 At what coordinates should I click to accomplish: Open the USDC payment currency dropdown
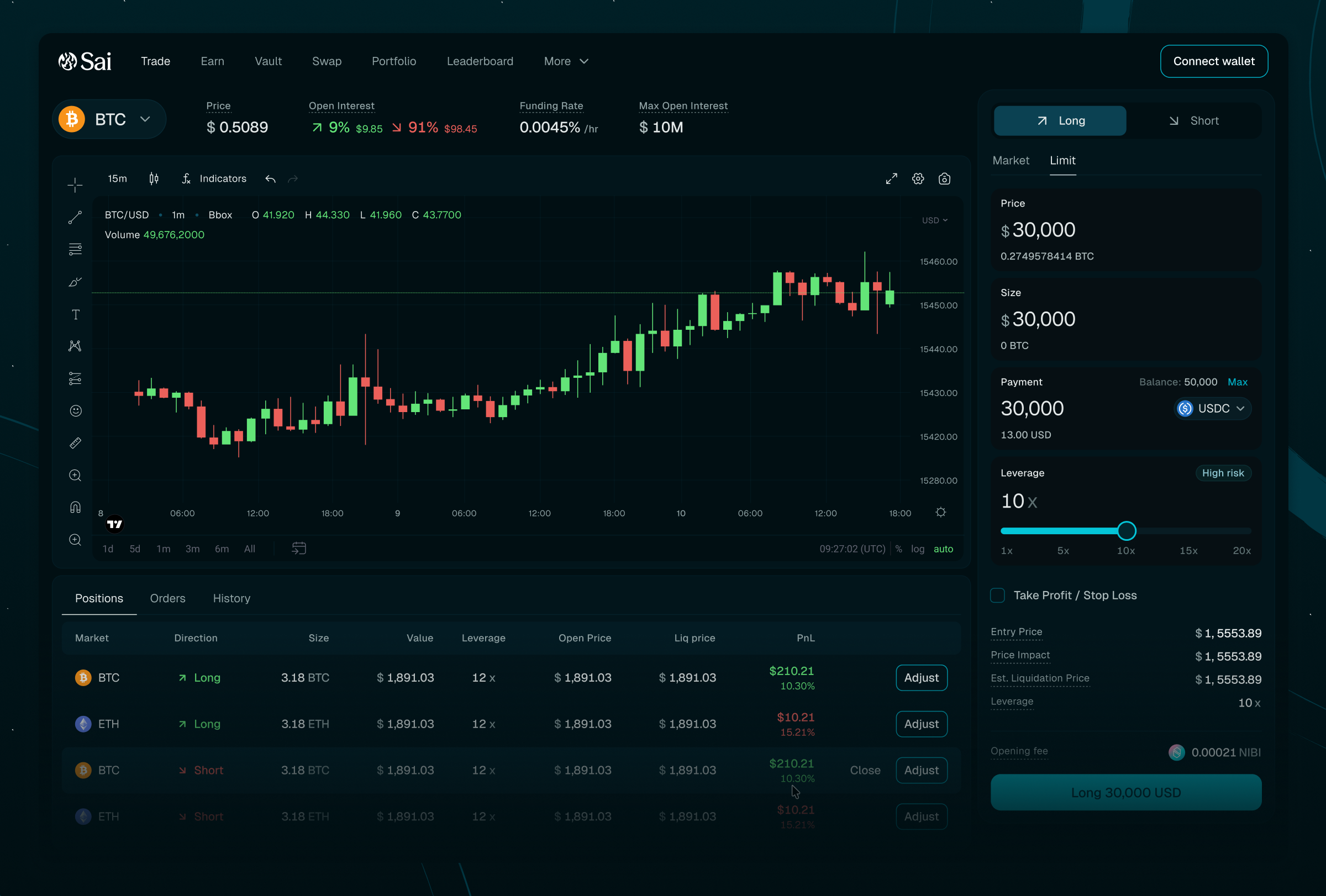point(1213,408)
